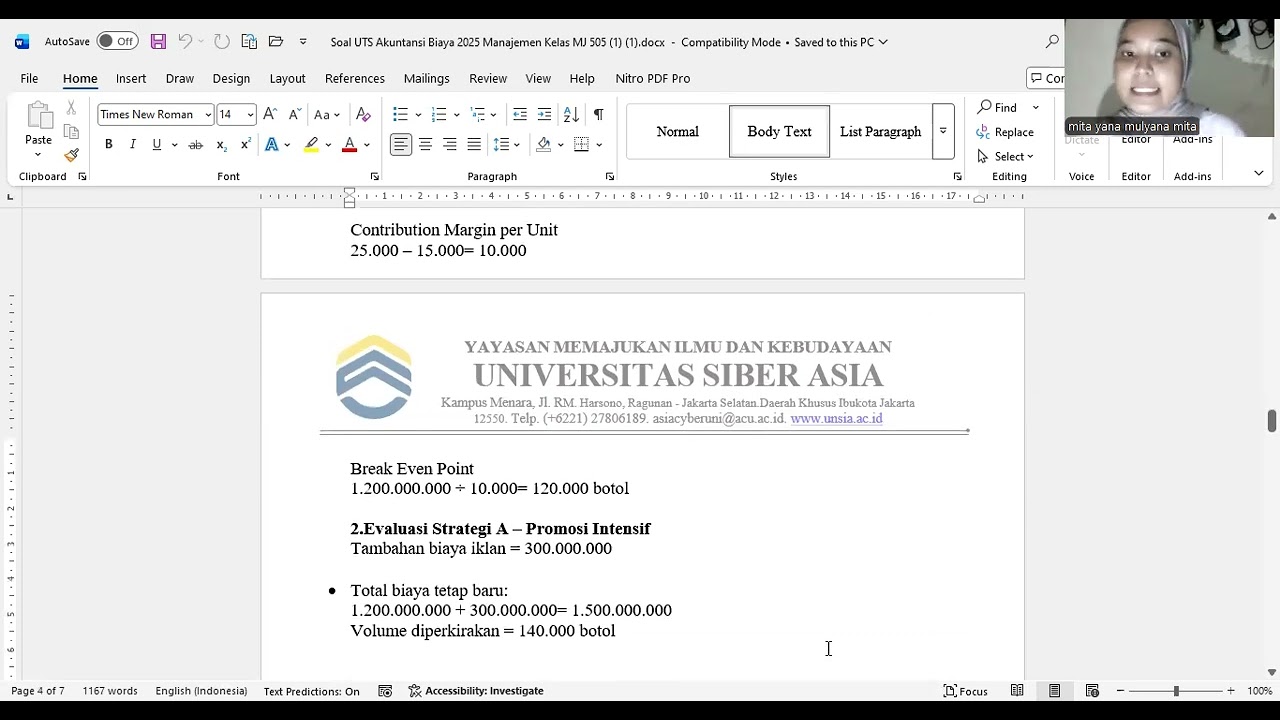The height and width of the screenshot is (720, 1280).
Task: Align text center
Action: (x=425, y=145)
